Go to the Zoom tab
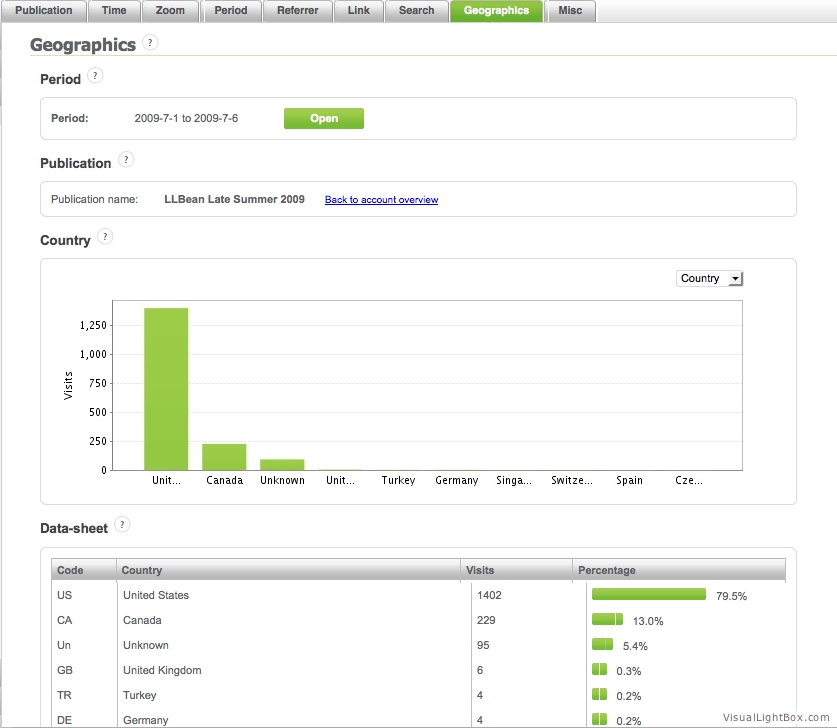The height and width of the screenshot is (728, 837). 170,11
